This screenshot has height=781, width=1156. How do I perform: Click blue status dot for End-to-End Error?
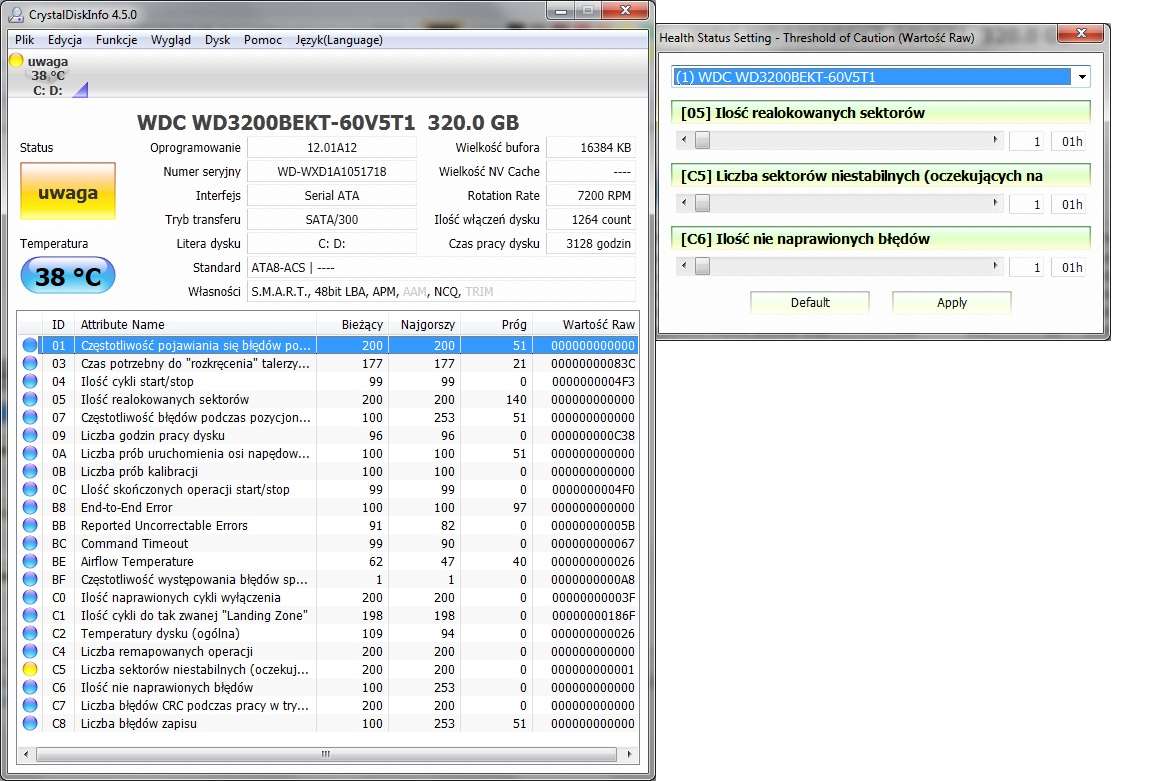point(29,507)
